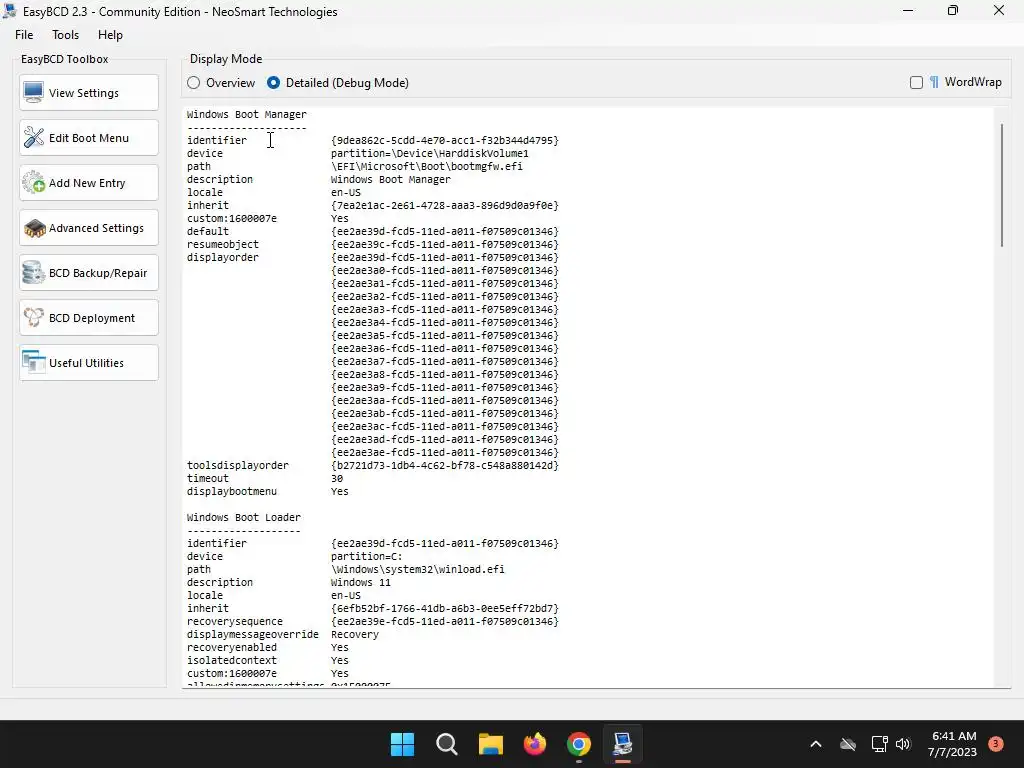Screen dimensions: 1024x768
Task: Click the vertical scrollbar thumb in the settings view
Action: click(x=1002, y=185)
